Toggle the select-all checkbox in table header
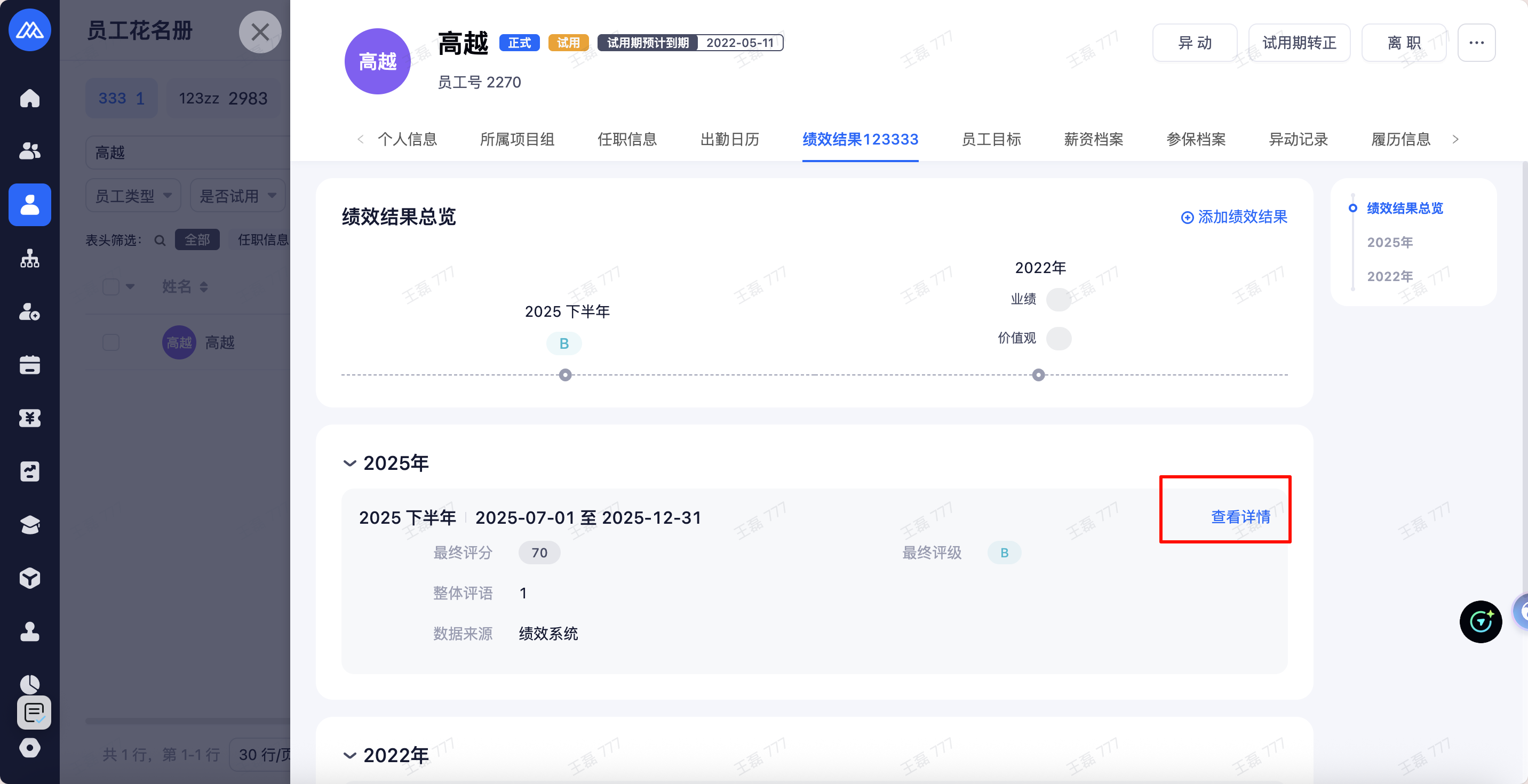The width and height of the screenshot is (1528, 784). (x=111, y=287)
